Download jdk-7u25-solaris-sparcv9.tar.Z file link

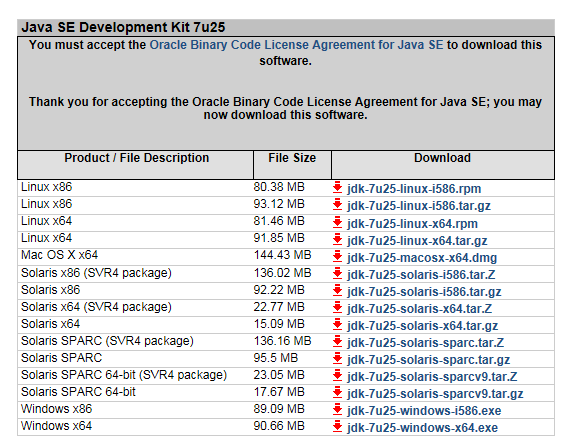point(432,377)
